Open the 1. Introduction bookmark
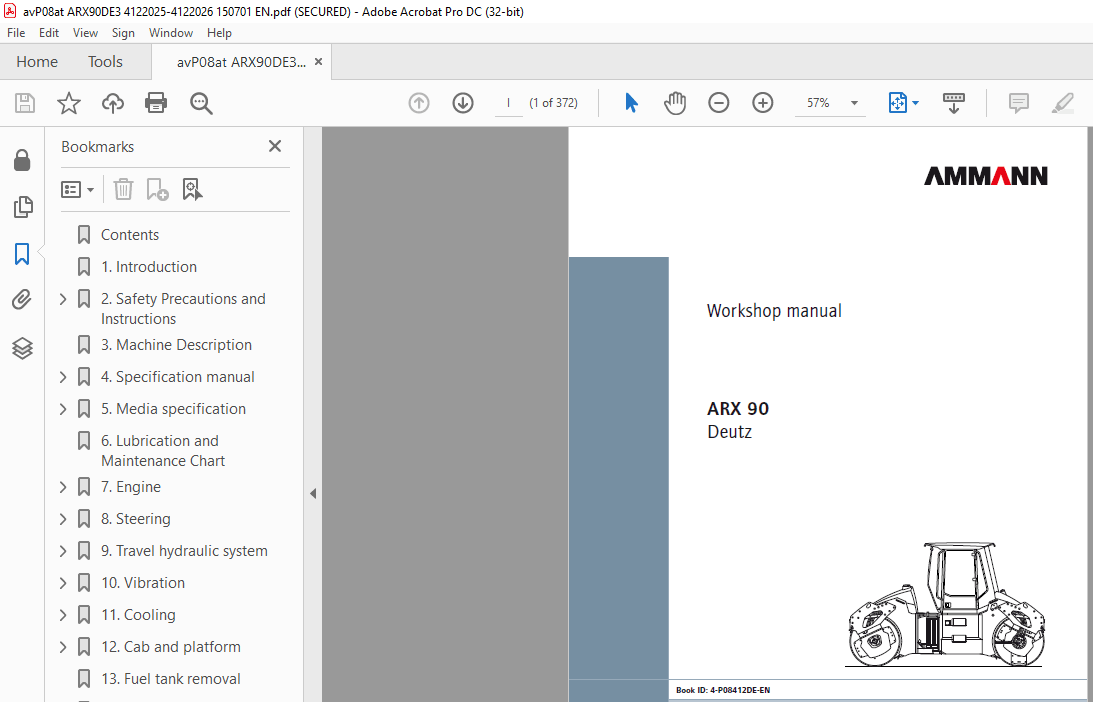This screenshot has width=1093, height=702. coord(148,267)
